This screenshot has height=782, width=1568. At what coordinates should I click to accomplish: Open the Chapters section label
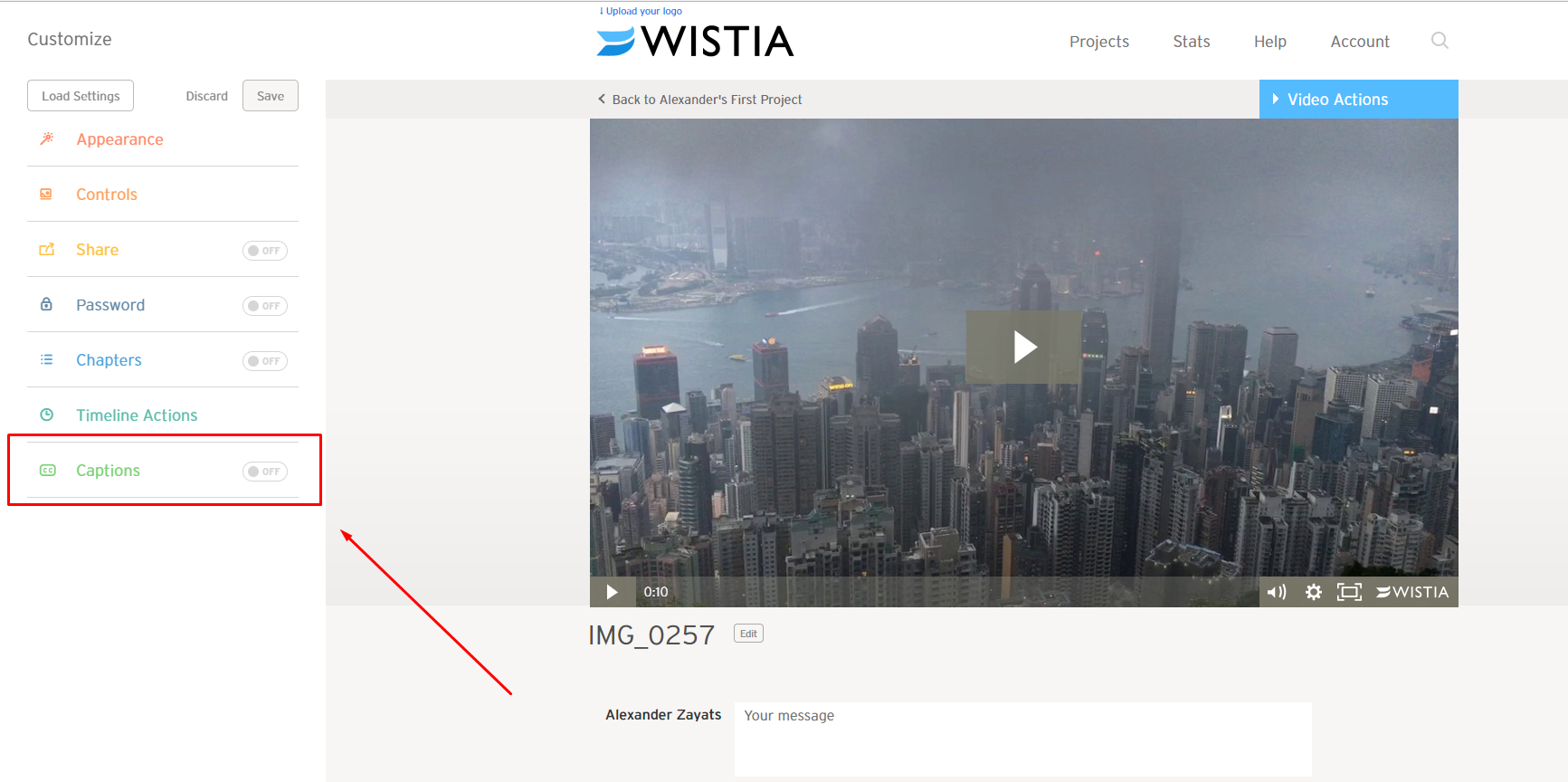click(109, 360)
